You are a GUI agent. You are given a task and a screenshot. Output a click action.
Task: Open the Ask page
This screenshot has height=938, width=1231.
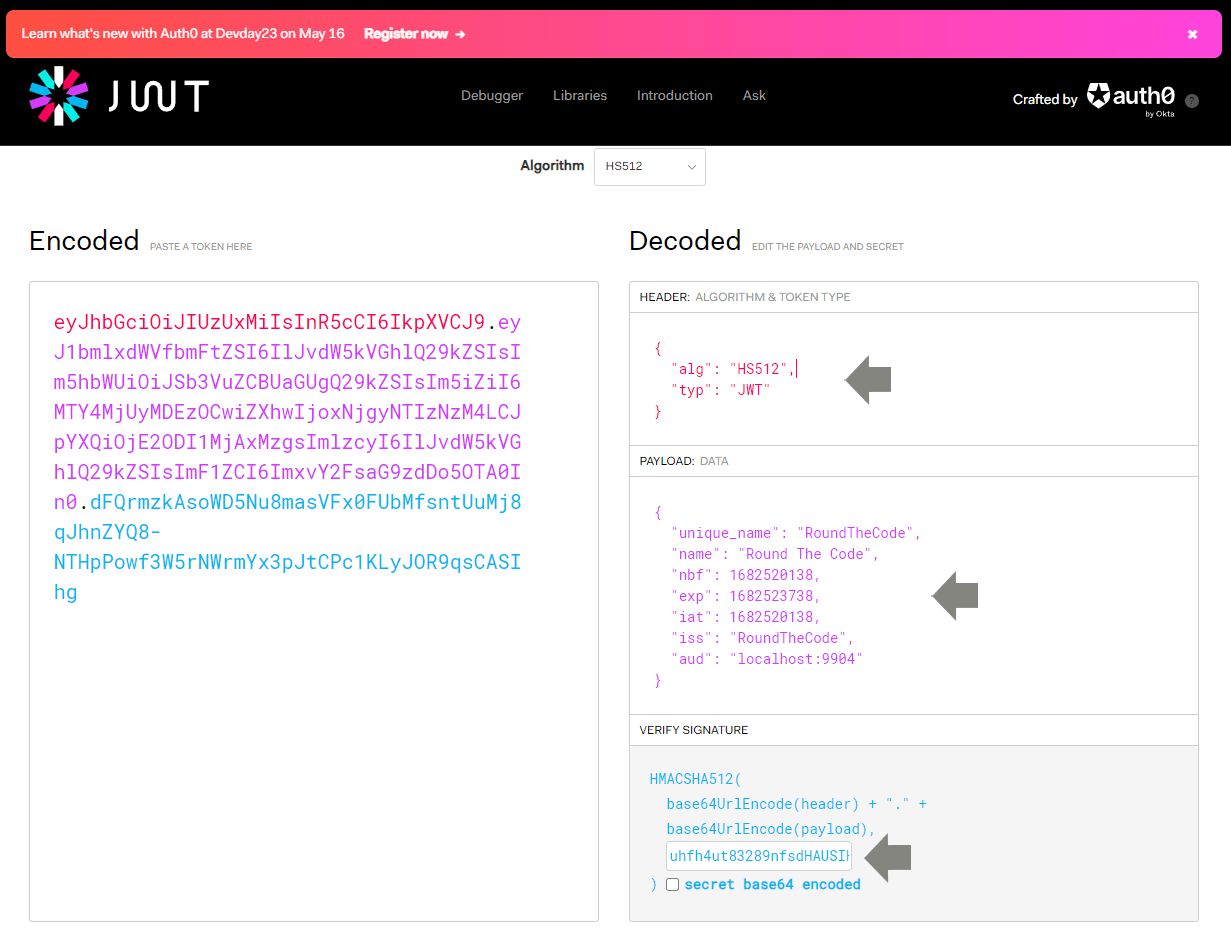(754, 95)
